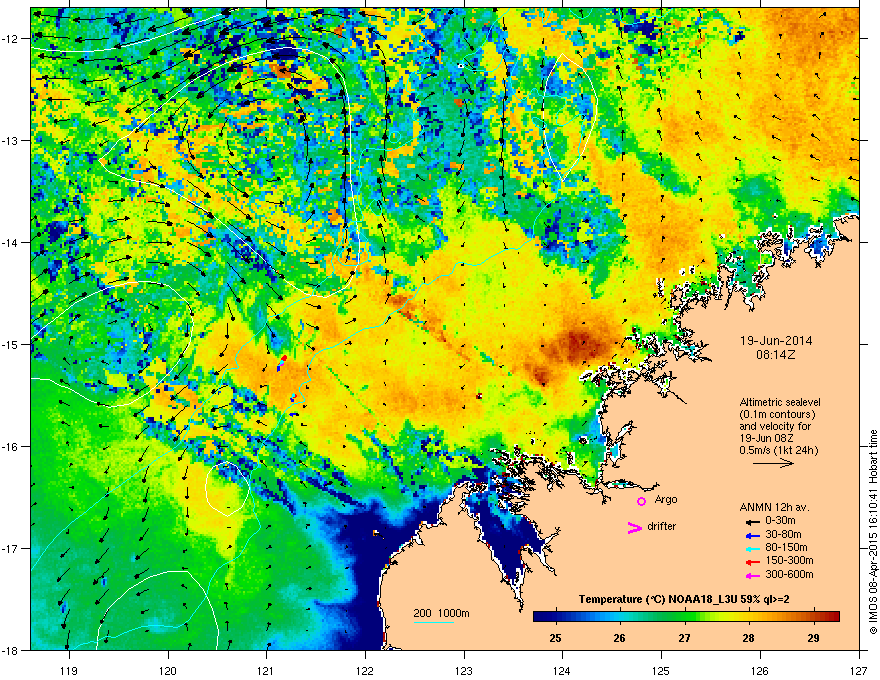
Task: Click the 'Altimetric sealevel' caption line
Action: (780, 402)
